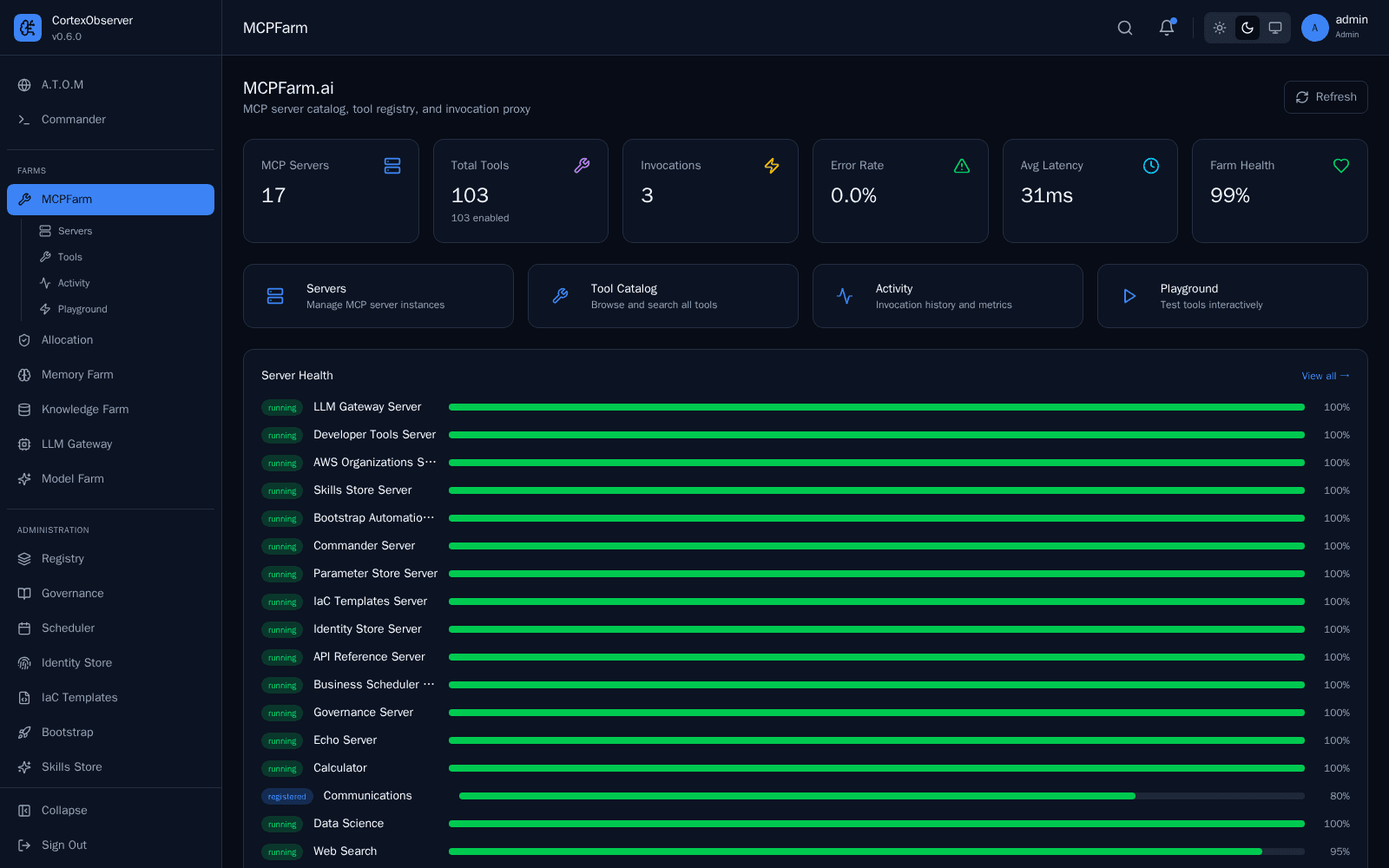Image resolution: width=1389 pixels, height=868 pixels.
Task: Select Developer Tools Server row name
Action: (374, 435)
